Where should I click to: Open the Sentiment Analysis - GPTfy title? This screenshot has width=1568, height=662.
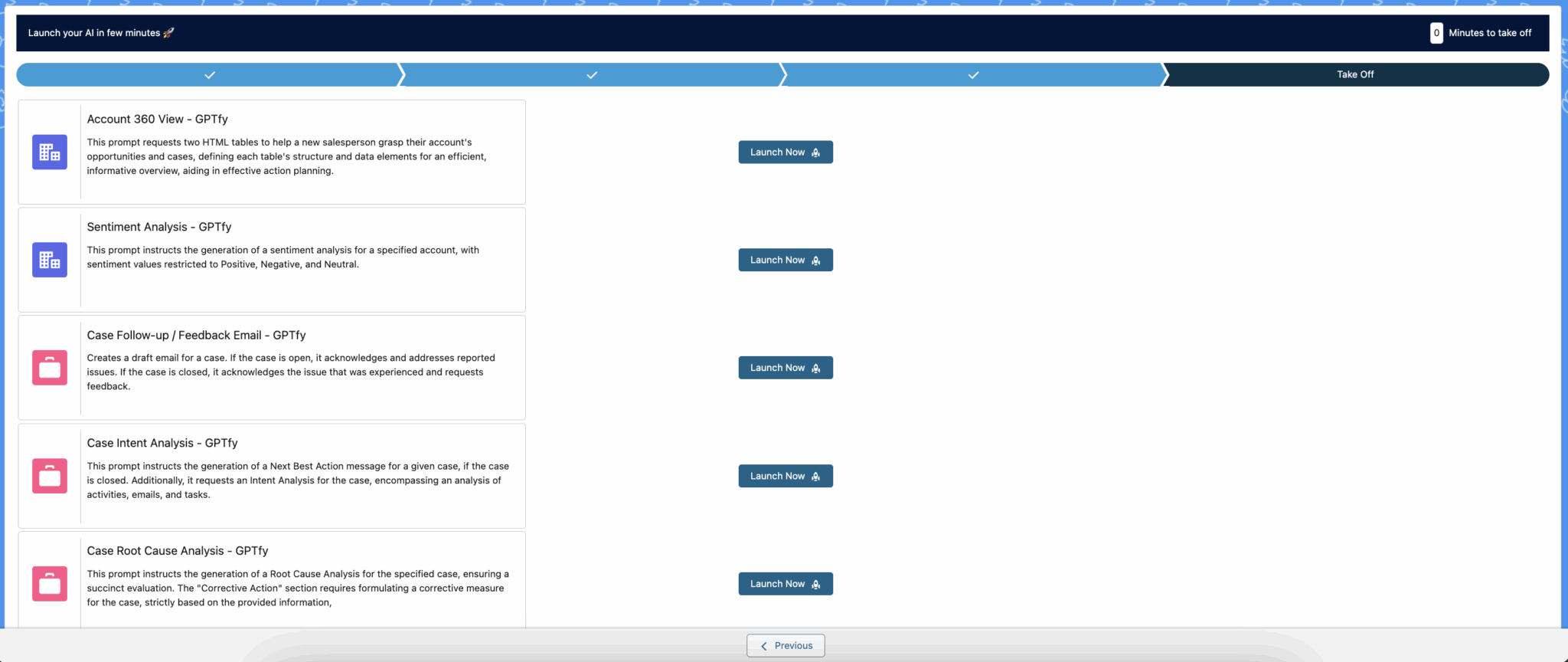158,228
